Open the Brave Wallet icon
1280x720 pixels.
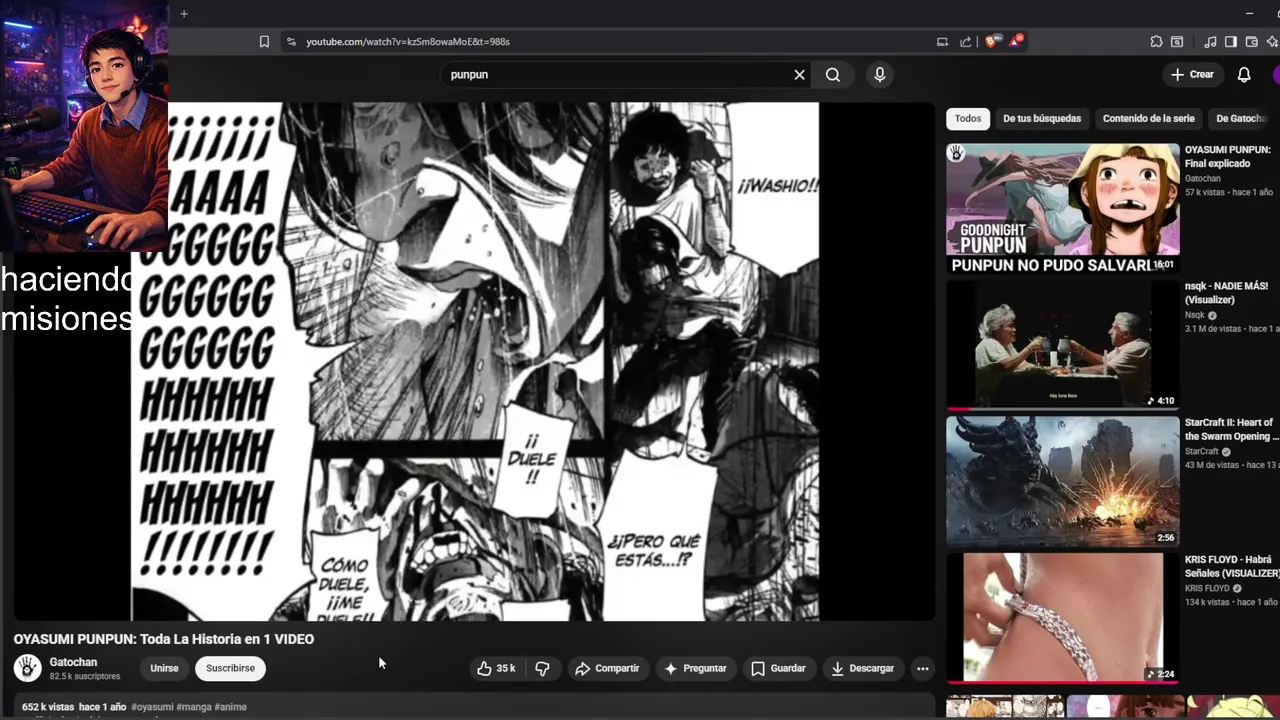(1252, 42)
